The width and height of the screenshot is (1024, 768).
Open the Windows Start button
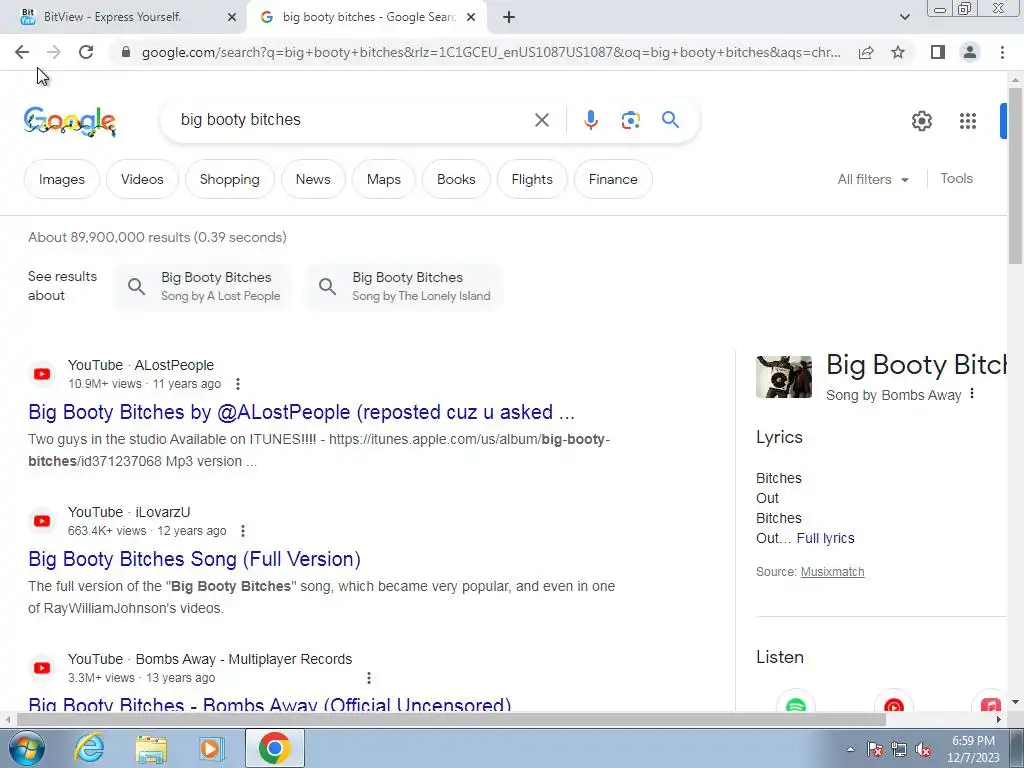coord(27,748)
